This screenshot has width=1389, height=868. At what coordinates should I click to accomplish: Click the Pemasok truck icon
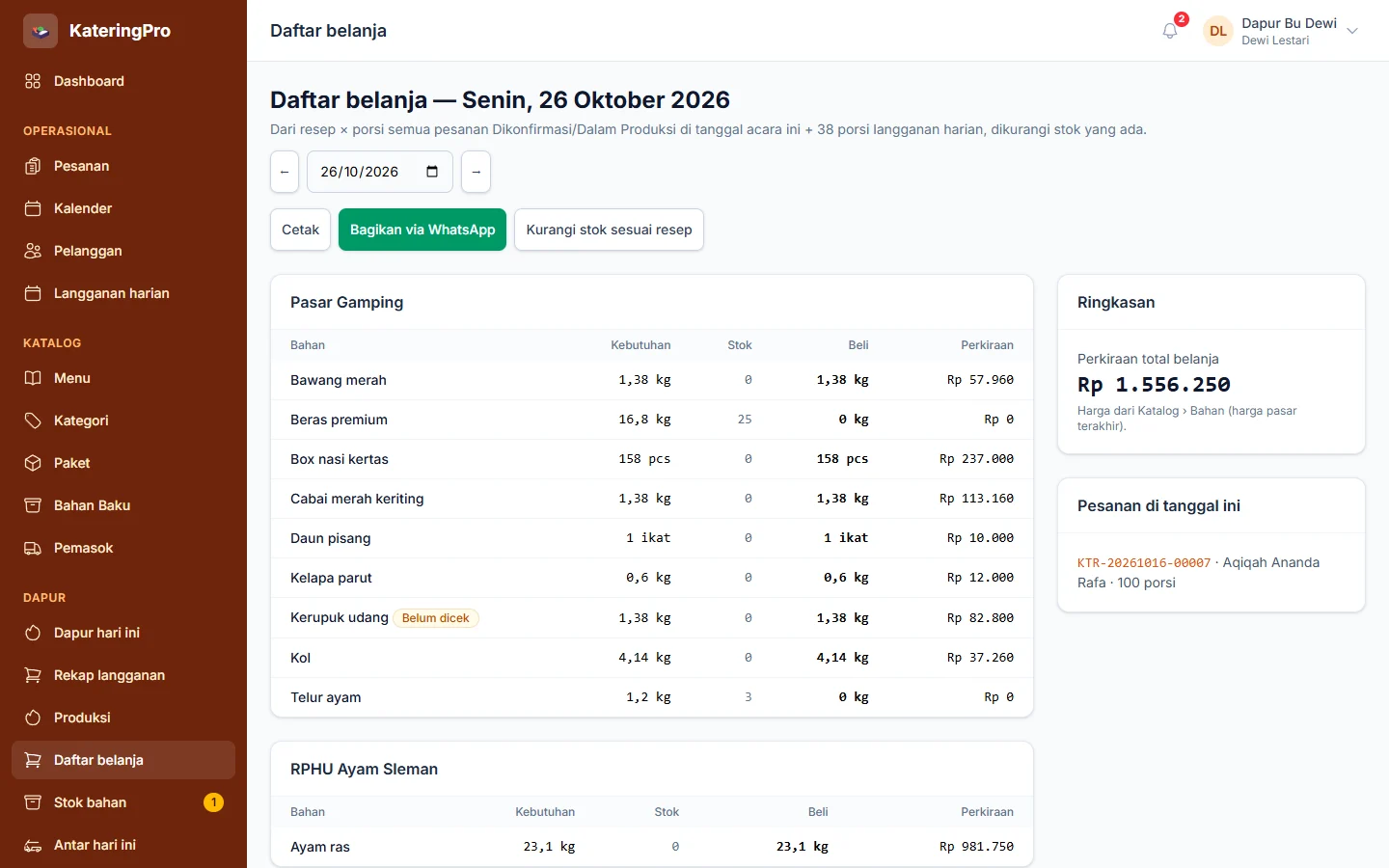click(33, 548)
